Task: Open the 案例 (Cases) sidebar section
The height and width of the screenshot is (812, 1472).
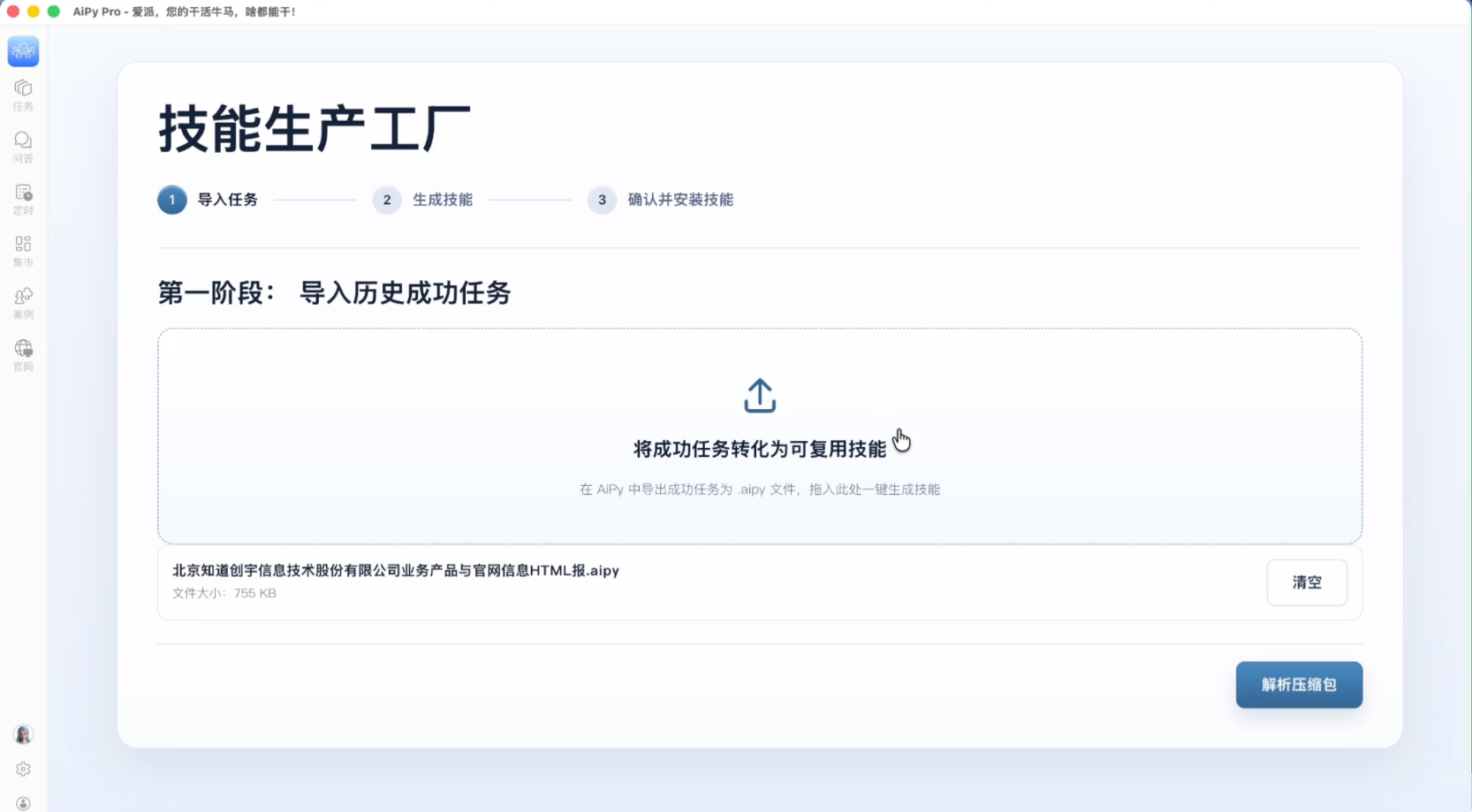Action: click(x=23, y=304)
